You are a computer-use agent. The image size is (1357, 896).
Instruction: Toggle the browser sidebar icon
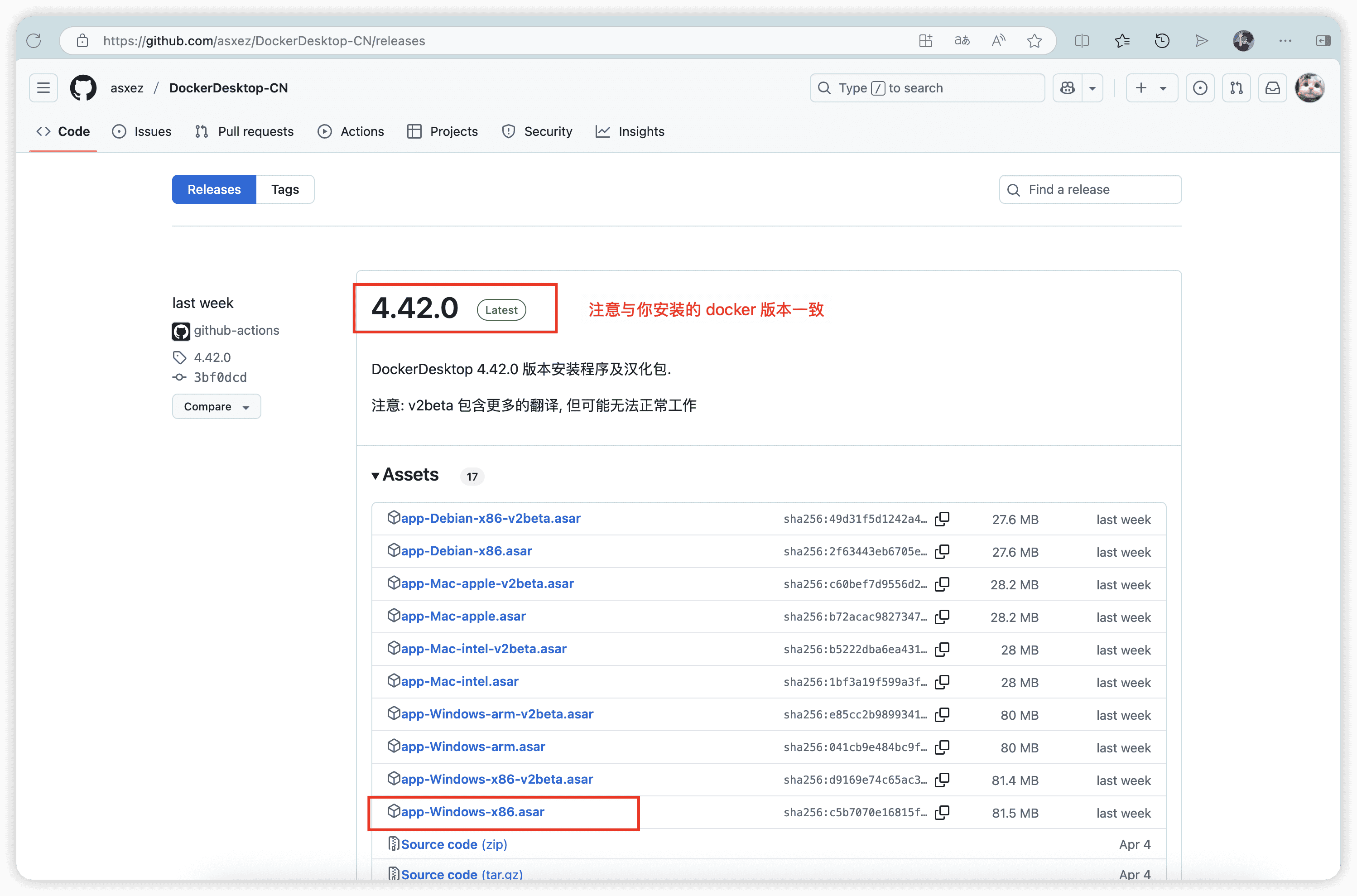click(x=1323, y=41)
